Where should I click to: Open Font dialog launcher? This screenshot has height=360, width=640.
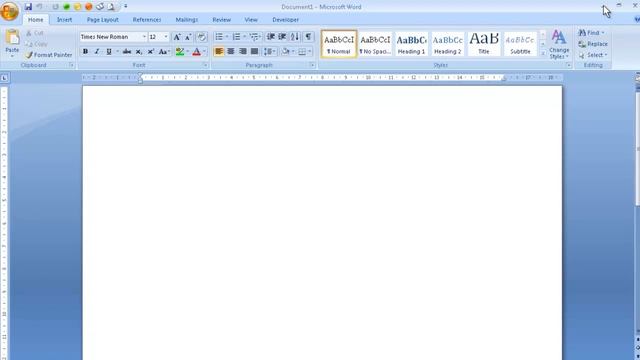tap(205, 65)
